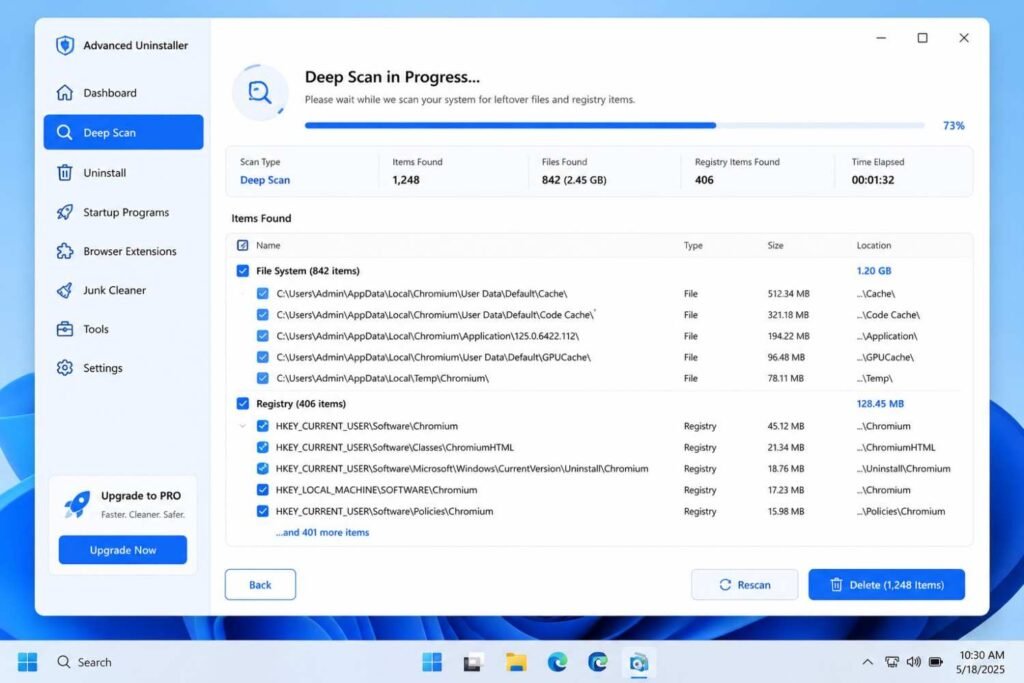1024x683 pixels.
Task: Click the Advanced Uninstaller taskbar icon
Action: click(x=638, y=663)
